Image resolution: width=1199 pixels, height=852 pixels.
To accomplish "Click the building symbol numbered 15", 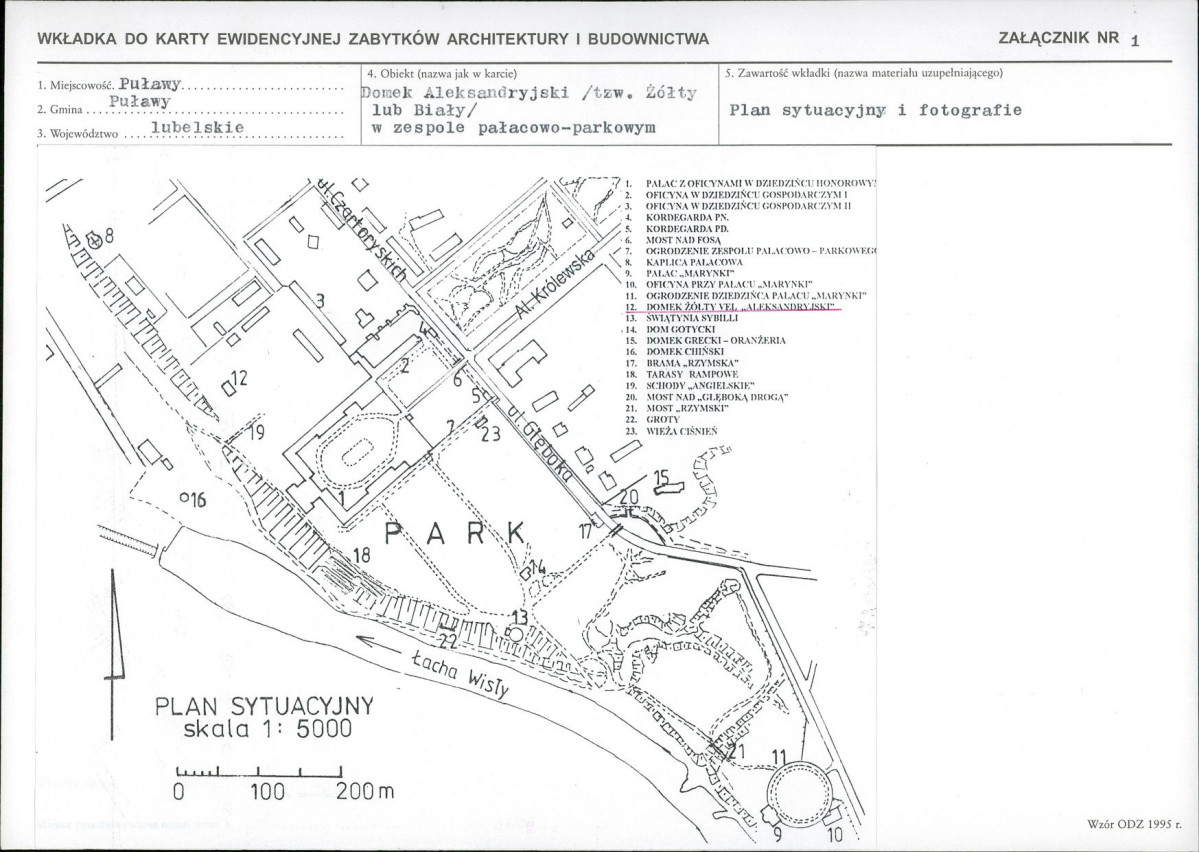I will [x=667, y=489].
